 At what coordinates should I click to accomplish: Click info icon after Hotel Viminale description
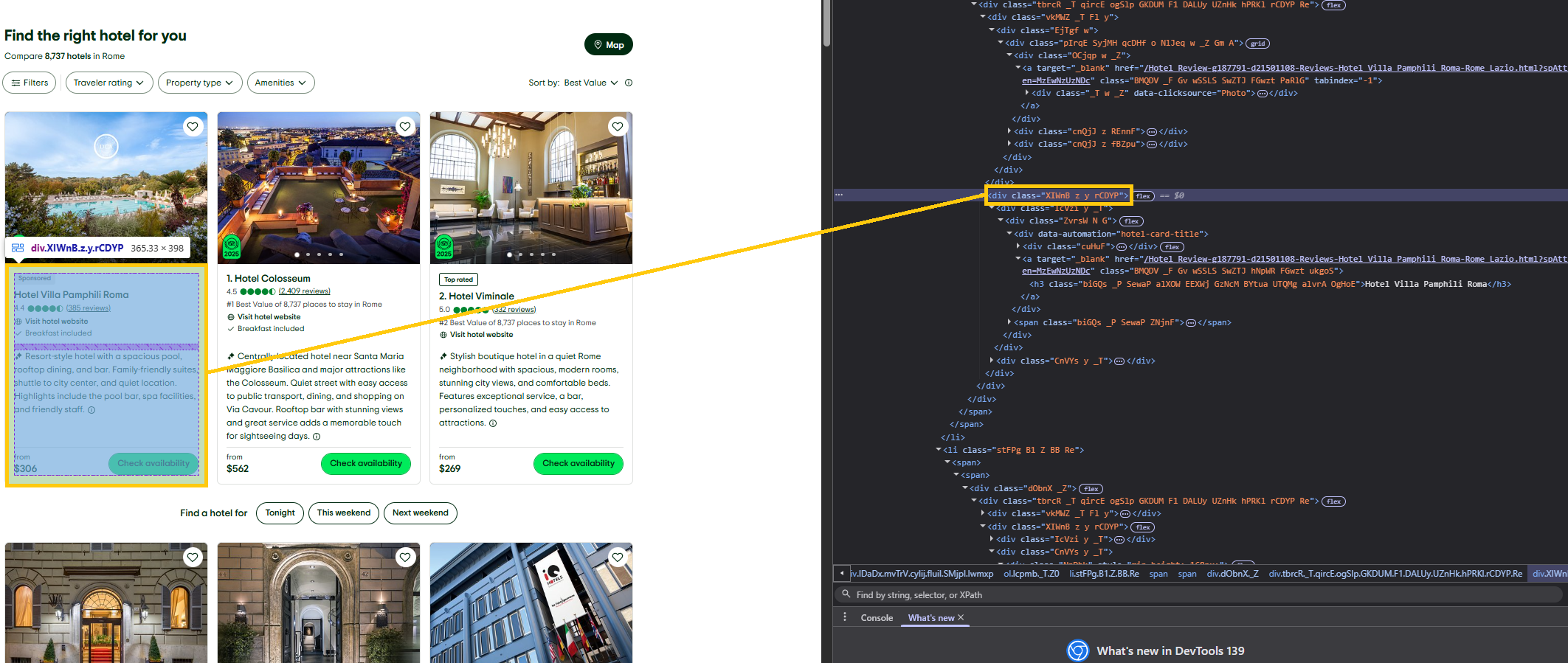(493, 423)
